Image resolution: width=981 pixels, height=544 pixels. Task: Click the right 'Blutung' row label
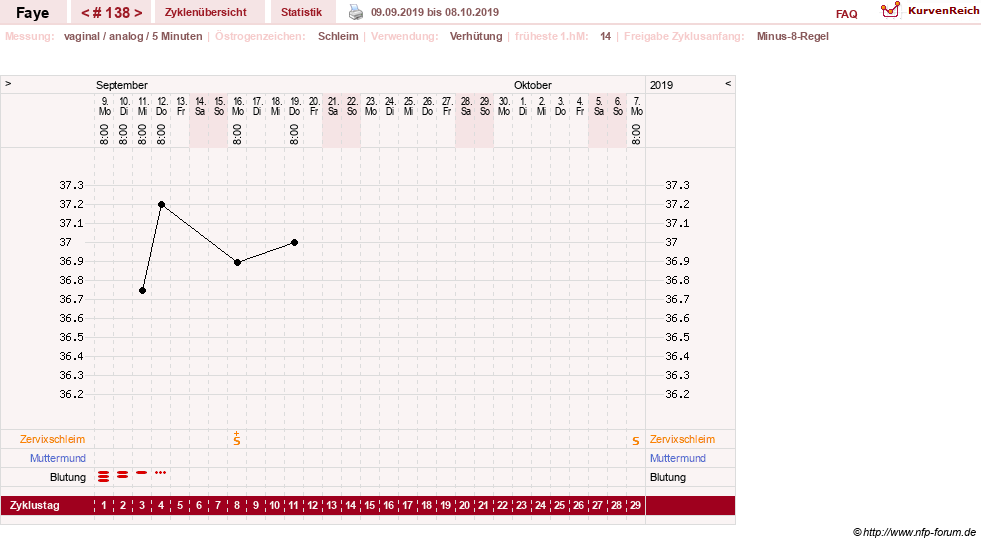pos(668,477)
